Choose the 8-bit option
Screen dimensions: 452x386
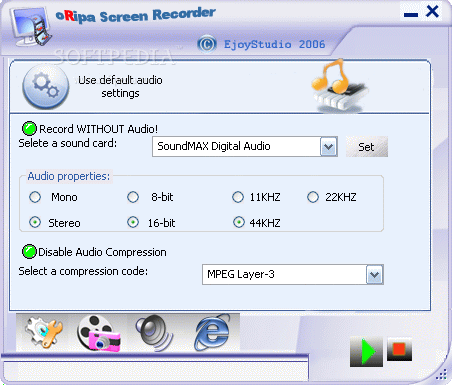(133, 197)
